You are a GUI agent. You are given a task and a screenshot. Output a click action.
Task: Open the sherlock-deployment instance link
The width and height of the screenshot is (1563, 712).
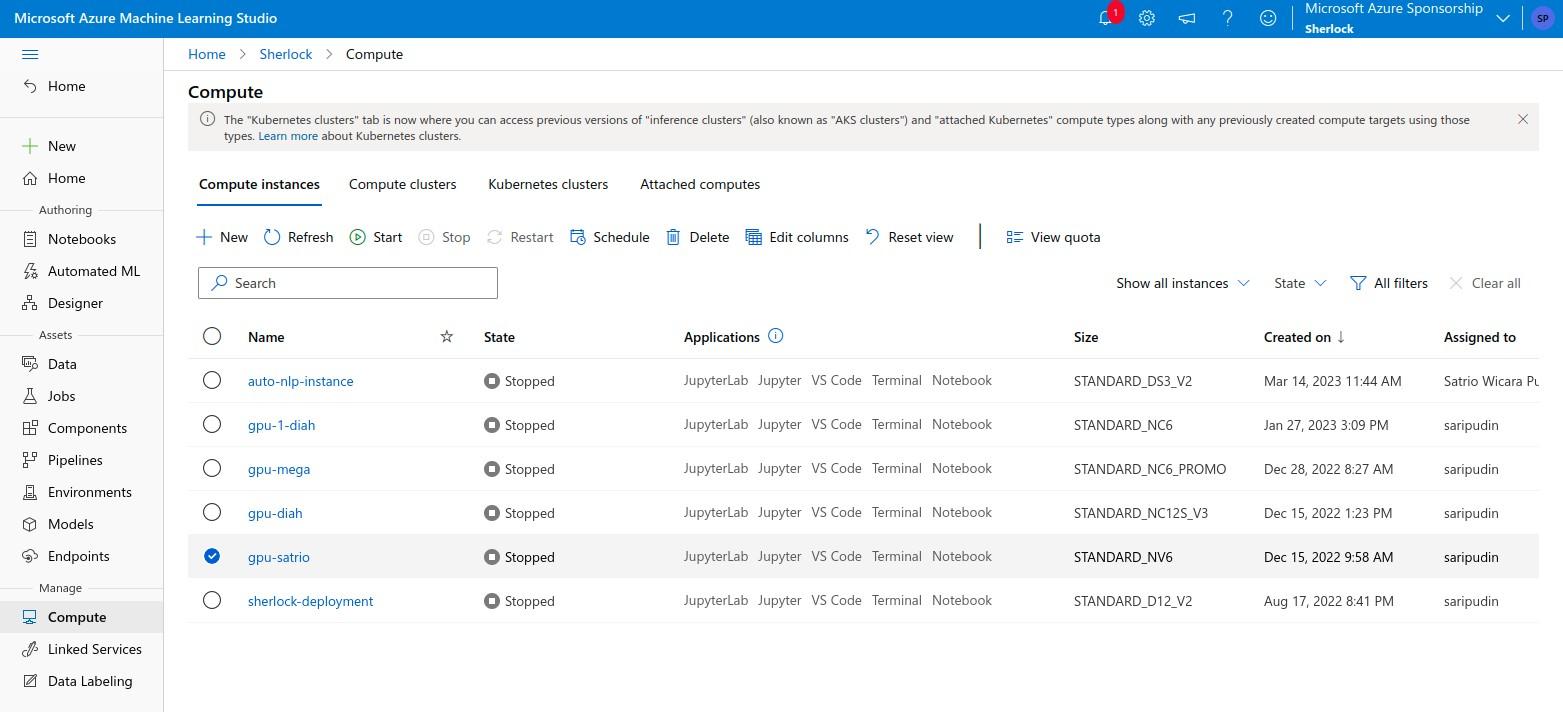[310, 601]
